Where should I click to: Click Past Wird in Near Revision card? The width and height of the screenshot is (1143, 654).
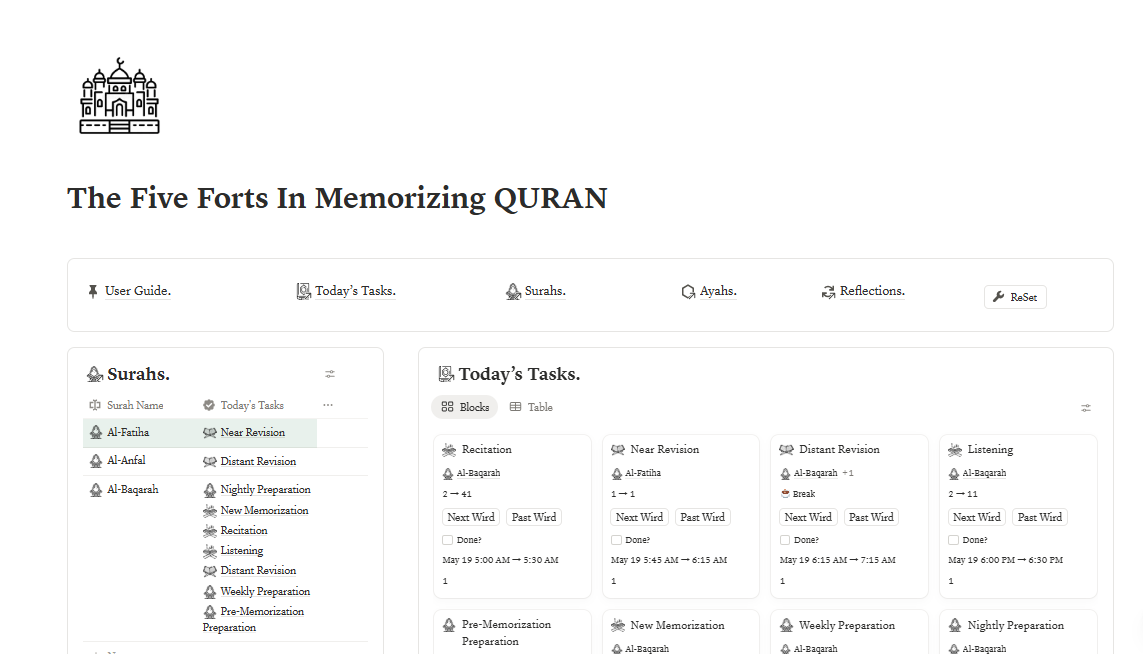pyautogui.click(x=703, y=517)
